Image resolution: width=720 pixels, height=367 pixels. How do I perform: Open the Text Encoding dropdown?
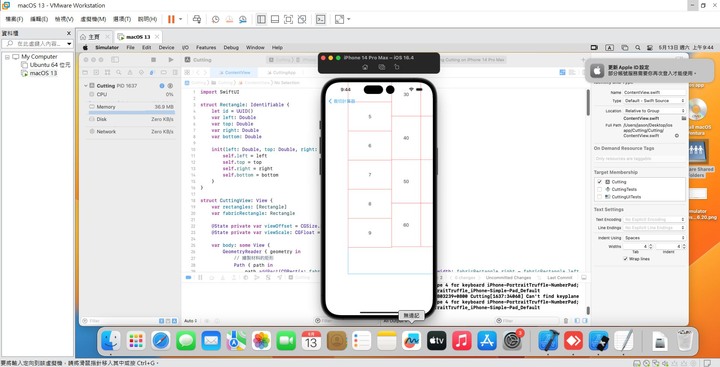[654, 220]
